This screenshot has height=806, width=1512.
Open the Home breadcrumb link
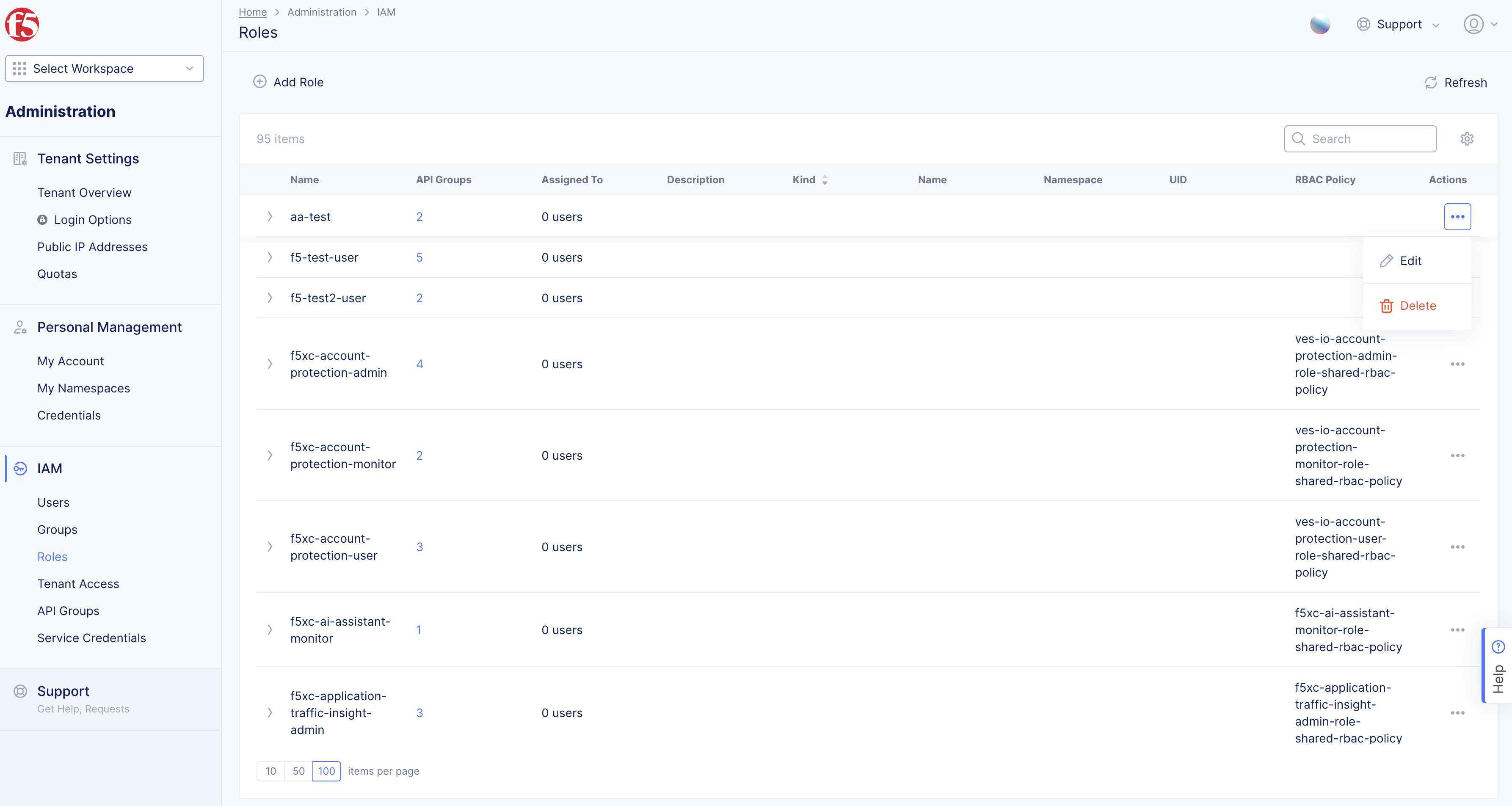[252, 12]
